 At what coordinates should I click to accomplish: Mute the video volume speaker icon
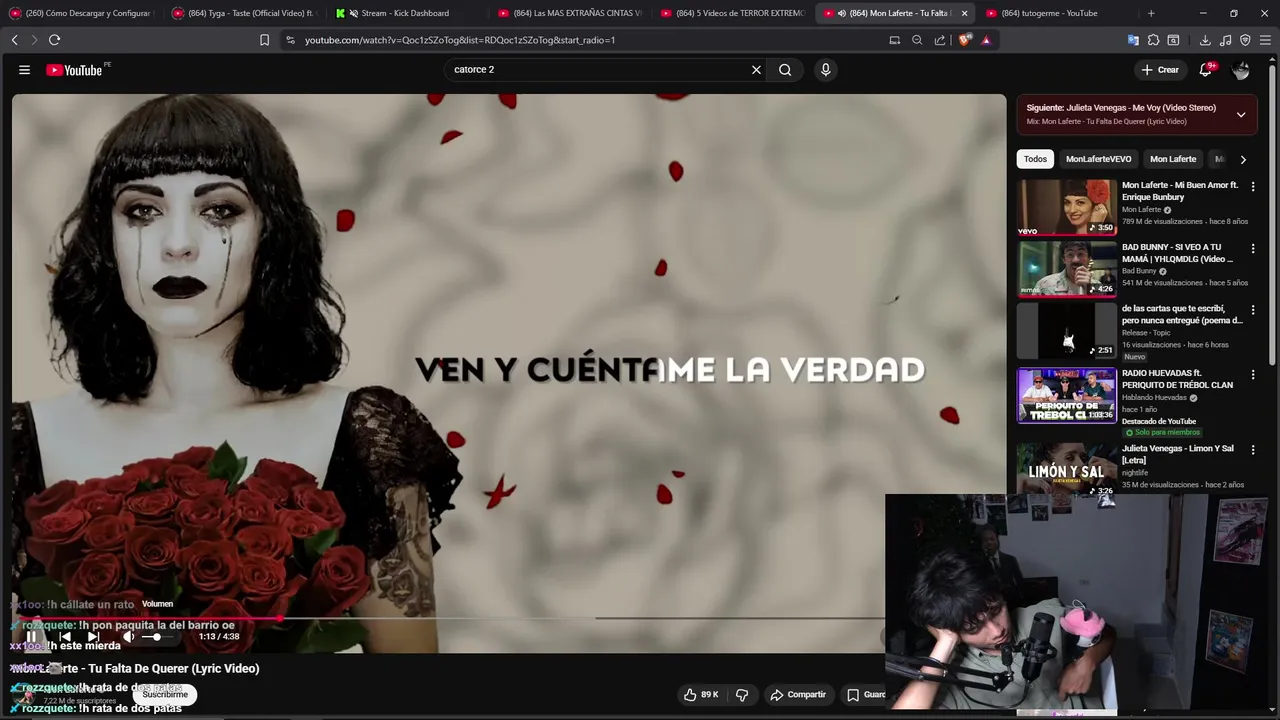point(128,636)
